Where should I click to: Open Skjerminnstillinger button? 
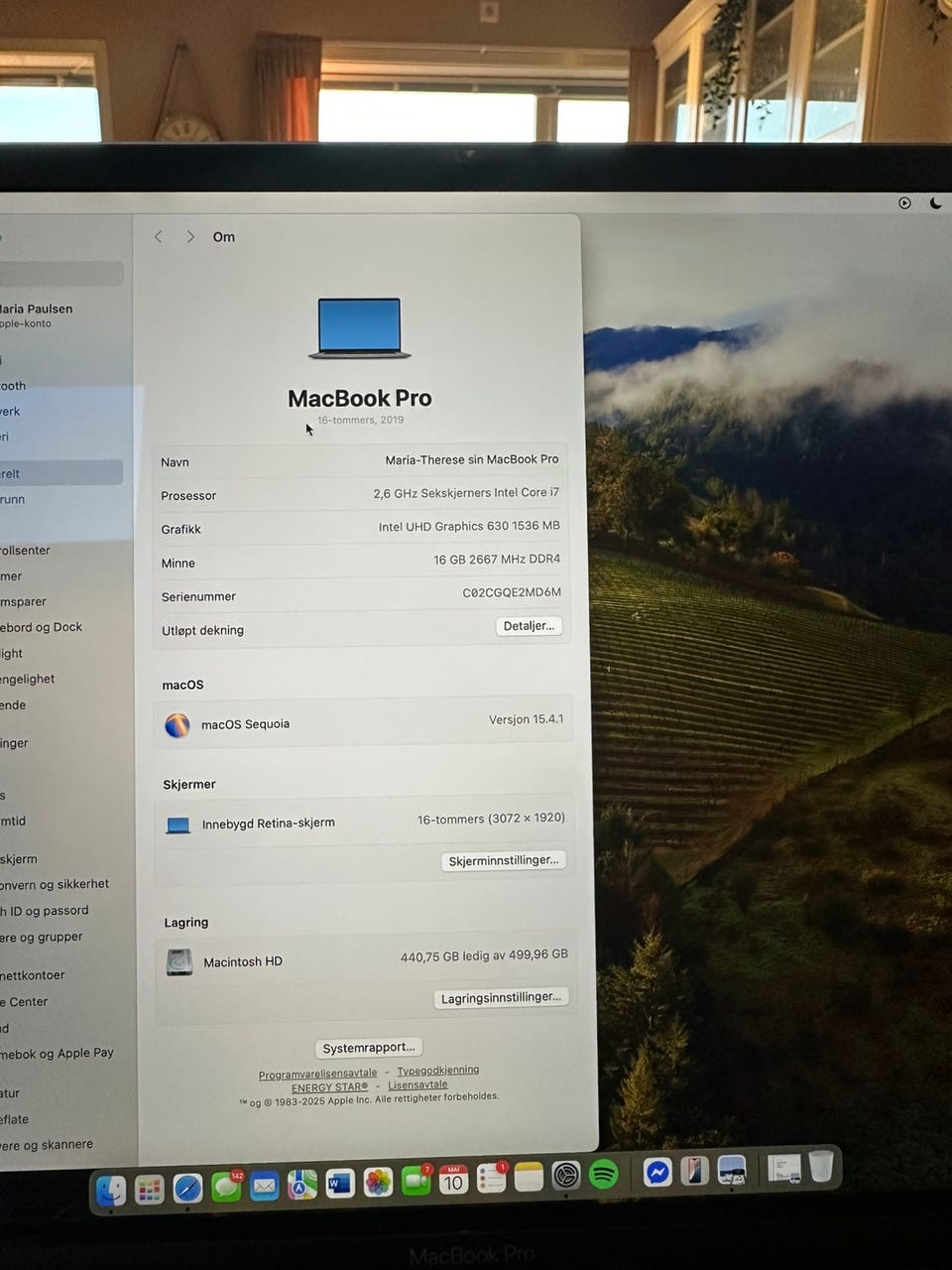coord(504,860)
